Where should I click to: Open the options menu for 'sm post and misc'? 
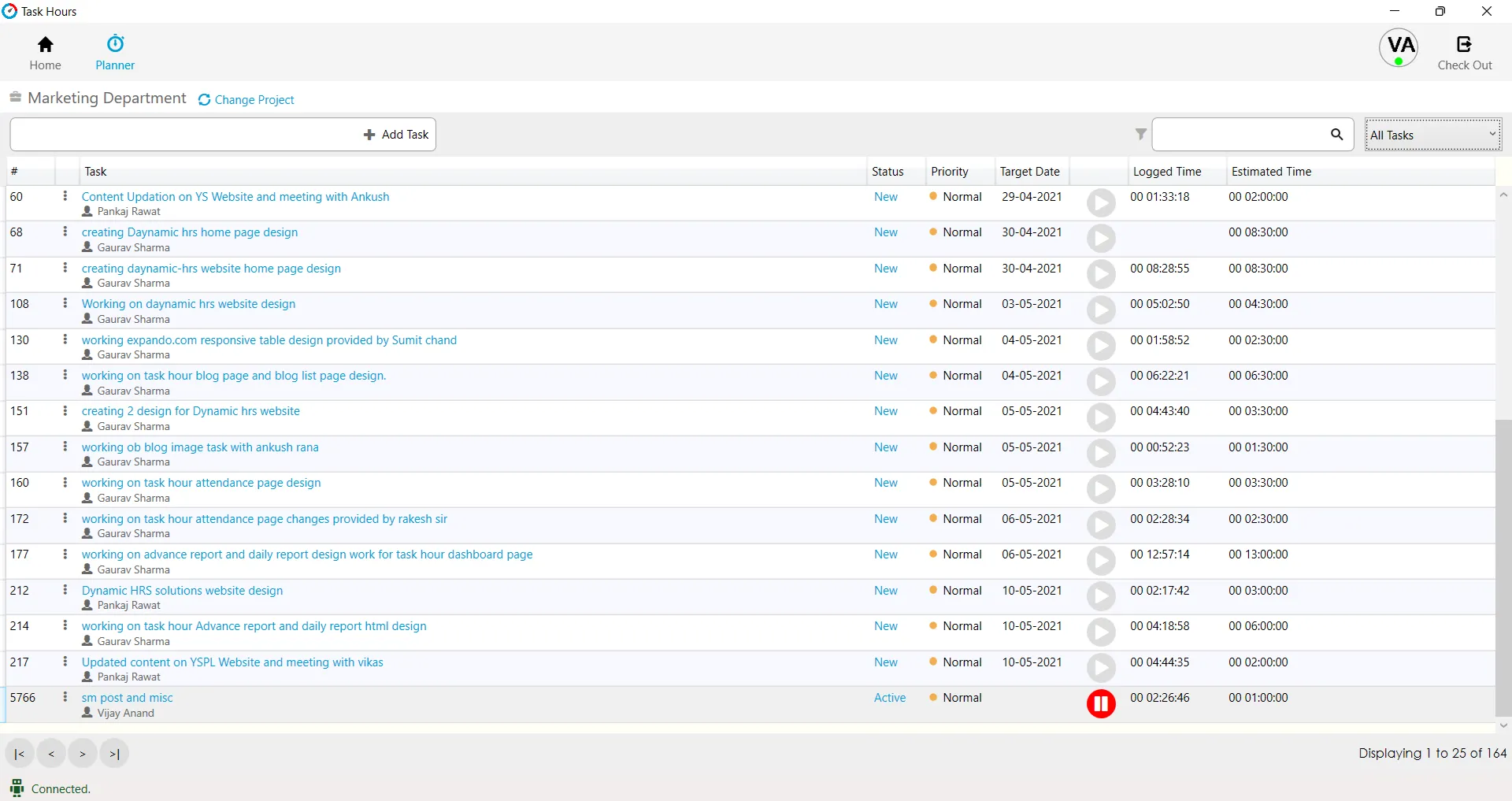click(65, 697)
